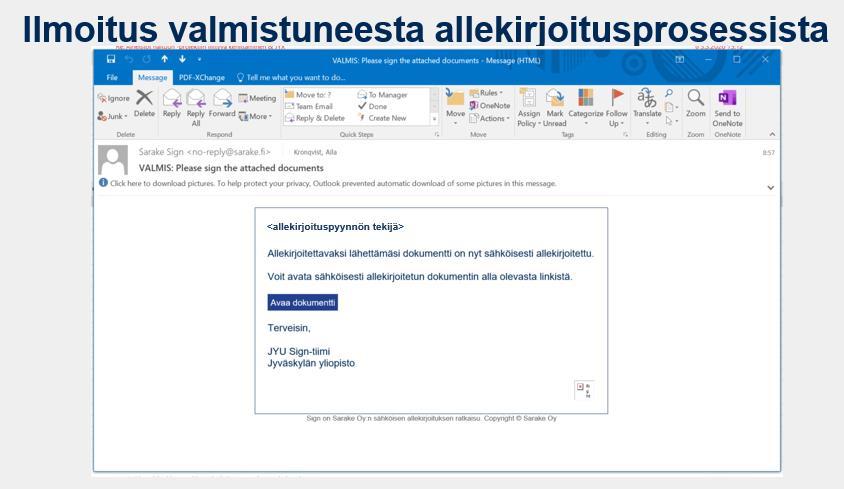Click the Follow Up flag
This screenshot has height=489, width=844.
coord(617,108)
